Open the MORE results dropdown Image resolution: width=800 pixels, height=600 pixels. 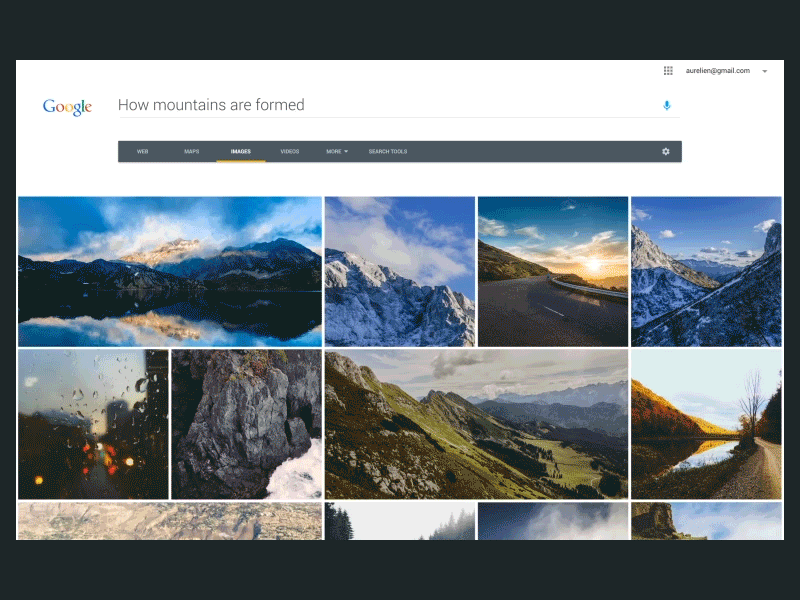[335, 151]
